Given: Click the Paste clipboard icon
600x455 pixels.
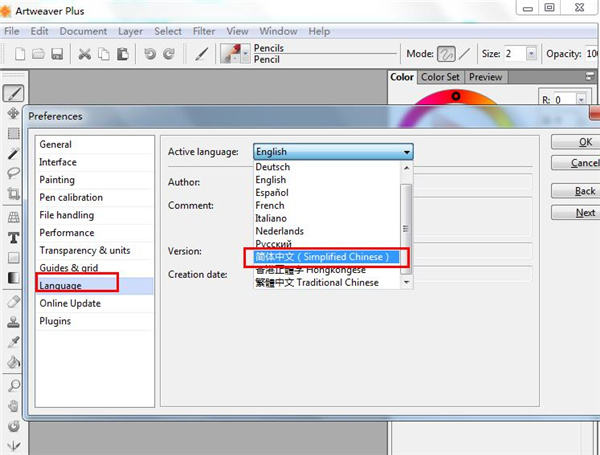Looking at the screenshot, I should (x=122, y=54).
